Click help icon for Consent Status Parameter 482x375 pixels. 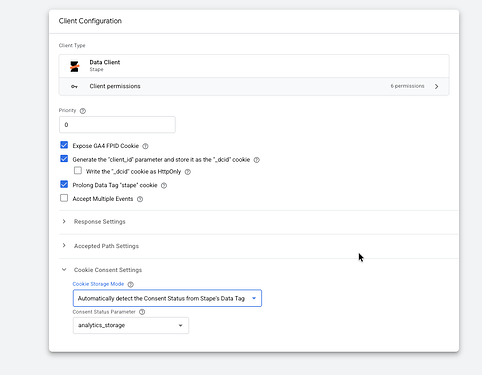pos(142,312)
